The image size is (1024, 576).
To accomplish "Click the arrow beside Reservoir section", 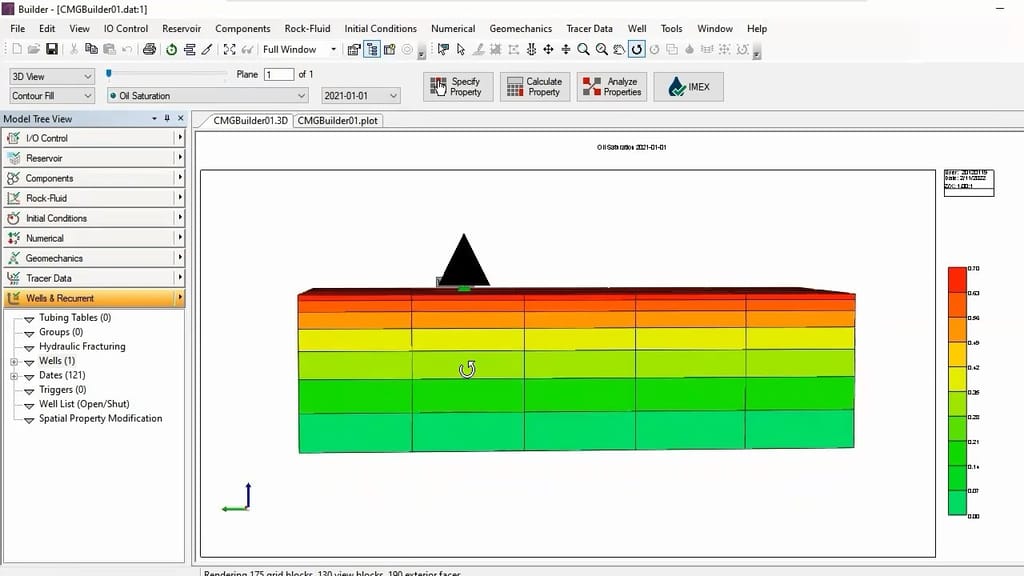I will coord(180,158).
